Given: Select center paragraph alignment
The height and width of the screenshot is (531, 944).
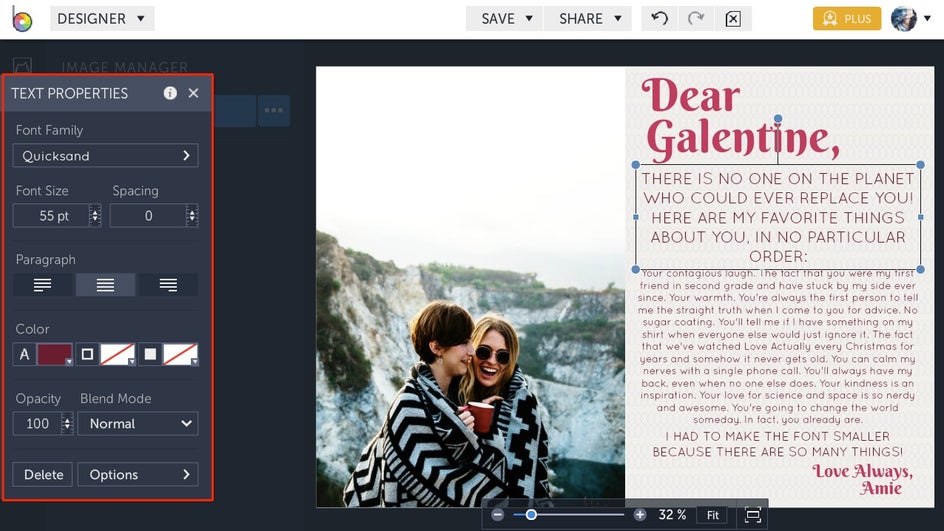Looking at the screenshot, I should [x=105, y=285].
